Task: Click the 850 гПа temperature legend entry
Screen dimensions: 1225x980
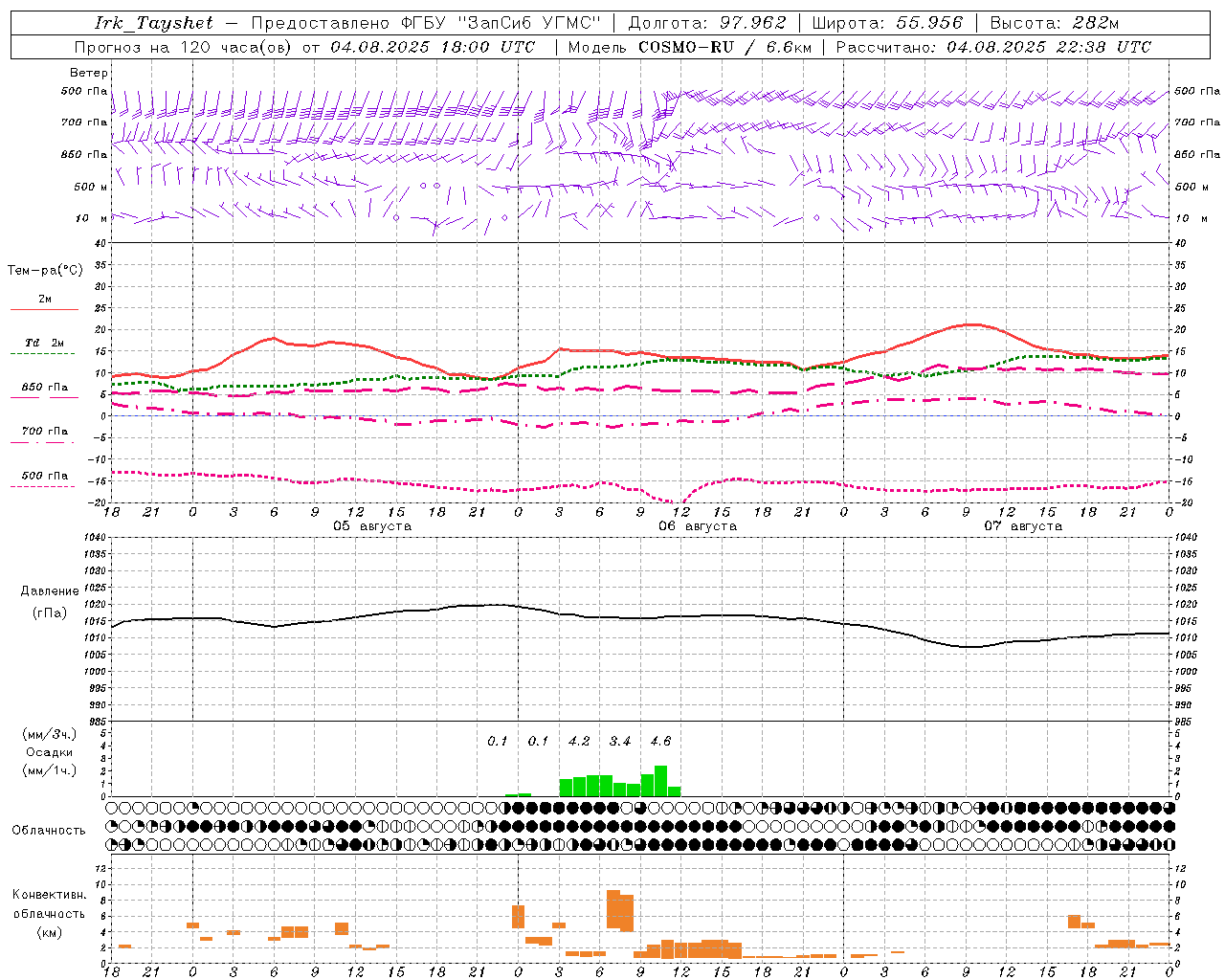Action: pos(44,391)
